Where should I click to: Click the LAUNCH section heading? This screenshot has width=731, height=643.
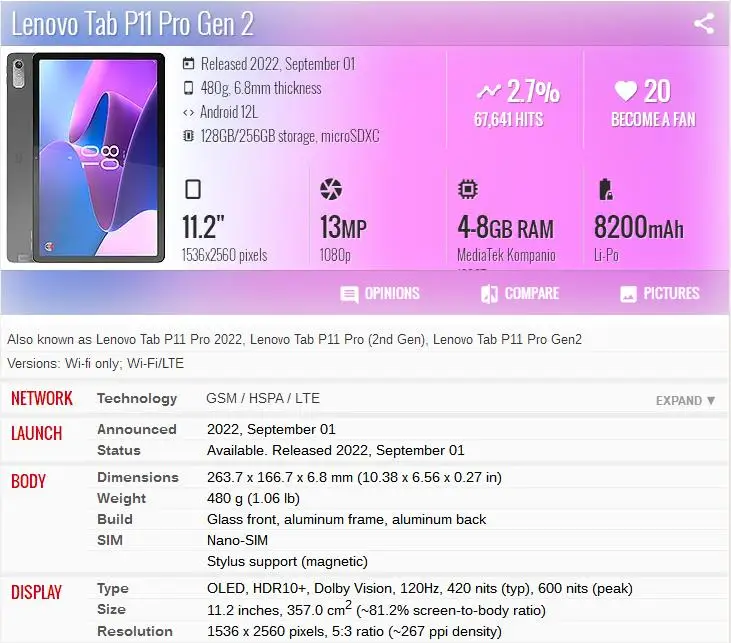coord(36,433)
